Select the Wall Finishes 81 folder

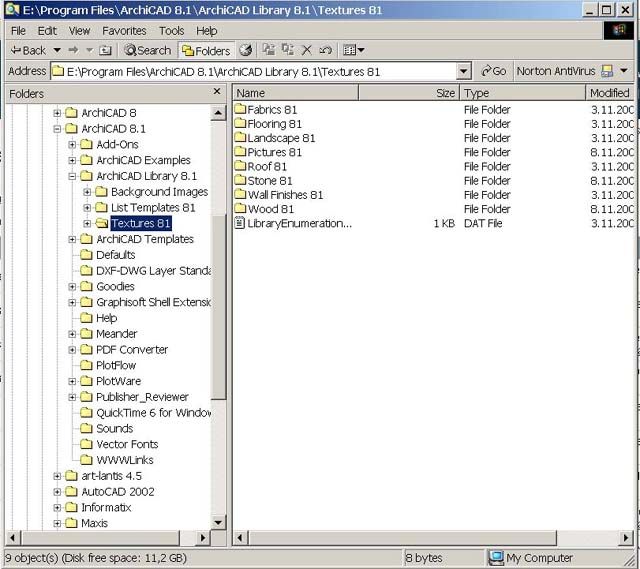[279, 195]
